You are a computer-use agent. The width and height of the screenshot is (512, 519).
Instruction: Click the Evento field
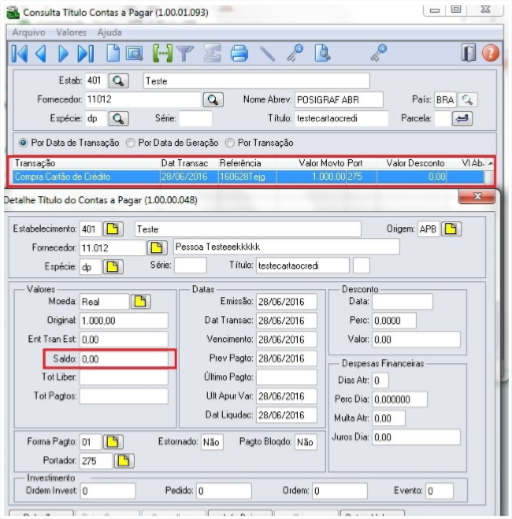click(439, 491)
